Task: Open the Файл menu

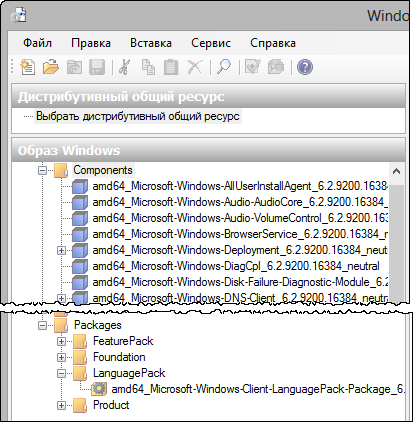Action: [37, 43]
